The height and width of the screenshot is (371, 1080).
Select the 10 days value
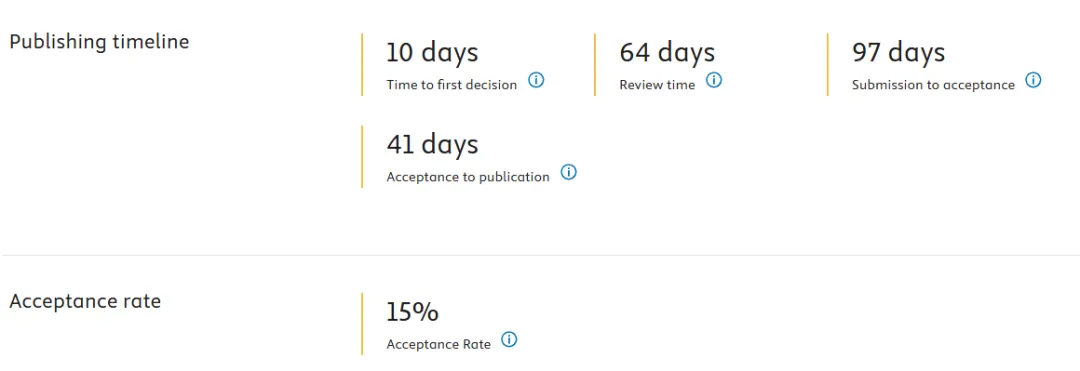pos(432,52)
